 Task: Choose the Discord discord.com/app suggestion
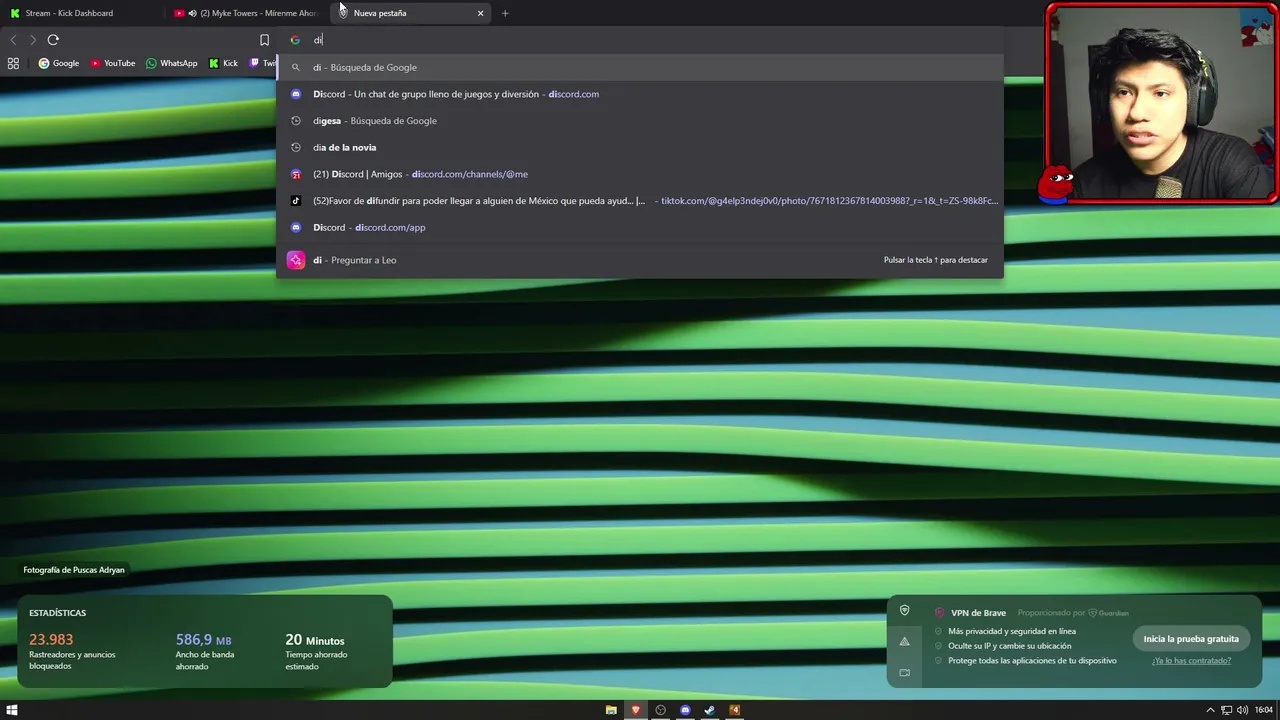coord(640,227)
